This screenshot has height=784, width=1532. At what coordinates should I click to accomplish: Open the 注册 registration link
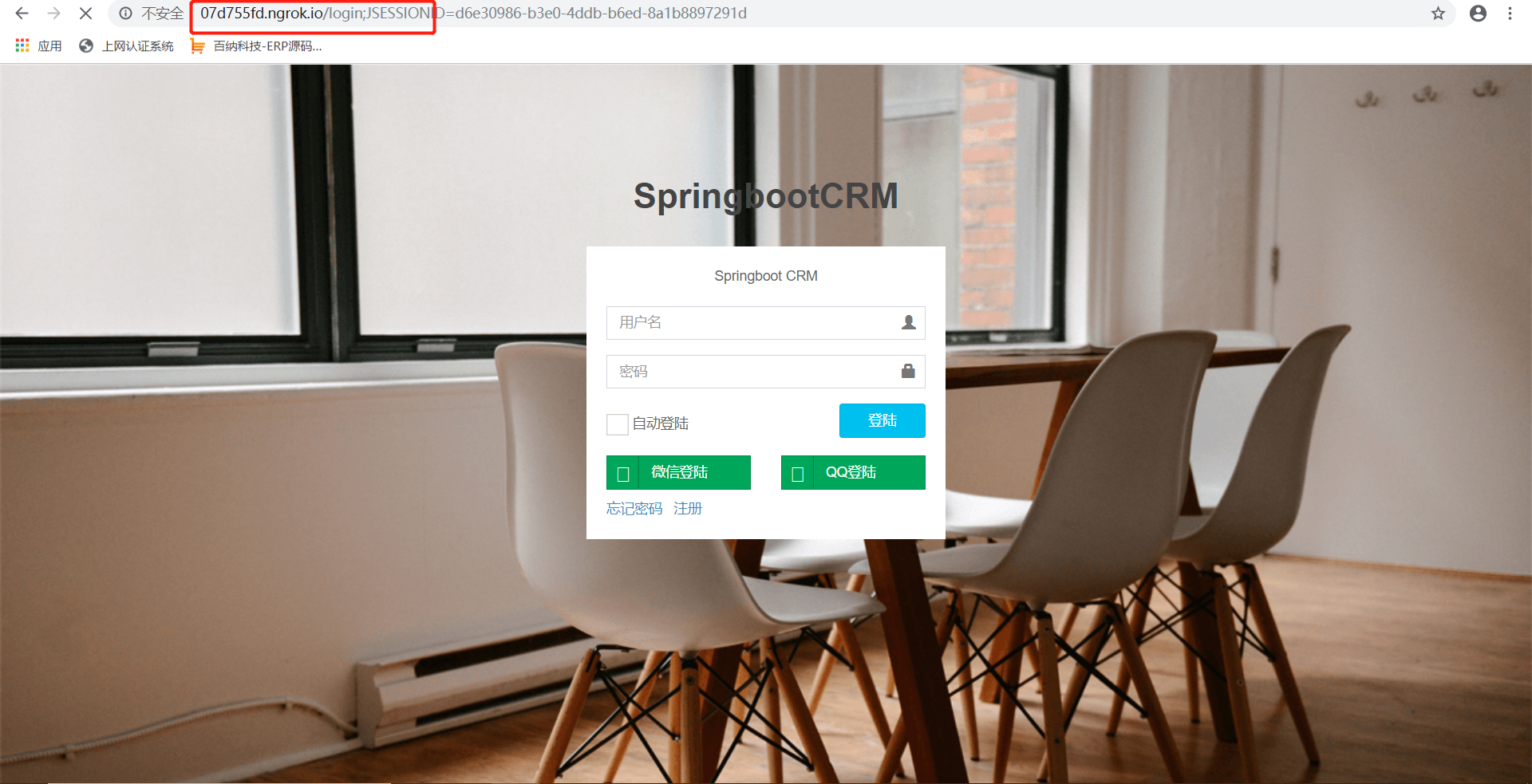[688, 509]
